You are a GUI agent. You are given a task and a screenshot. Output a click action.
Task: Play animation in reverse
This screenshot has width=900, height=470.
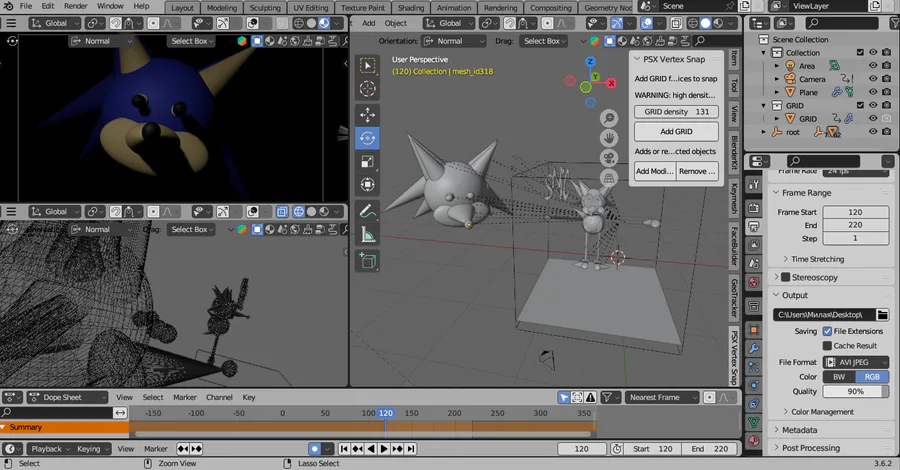pos(371,449)
